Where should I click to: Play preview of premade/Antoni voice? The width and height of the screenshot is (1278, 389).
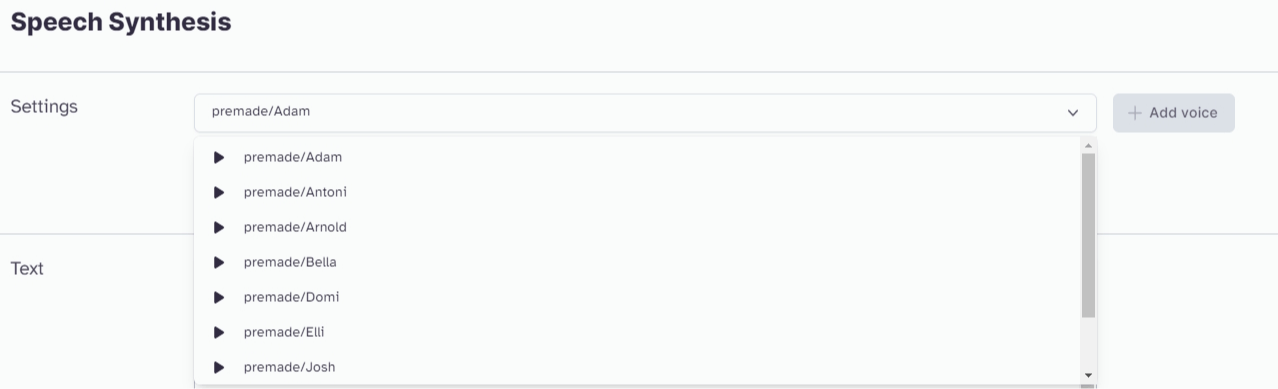[219, 192]
